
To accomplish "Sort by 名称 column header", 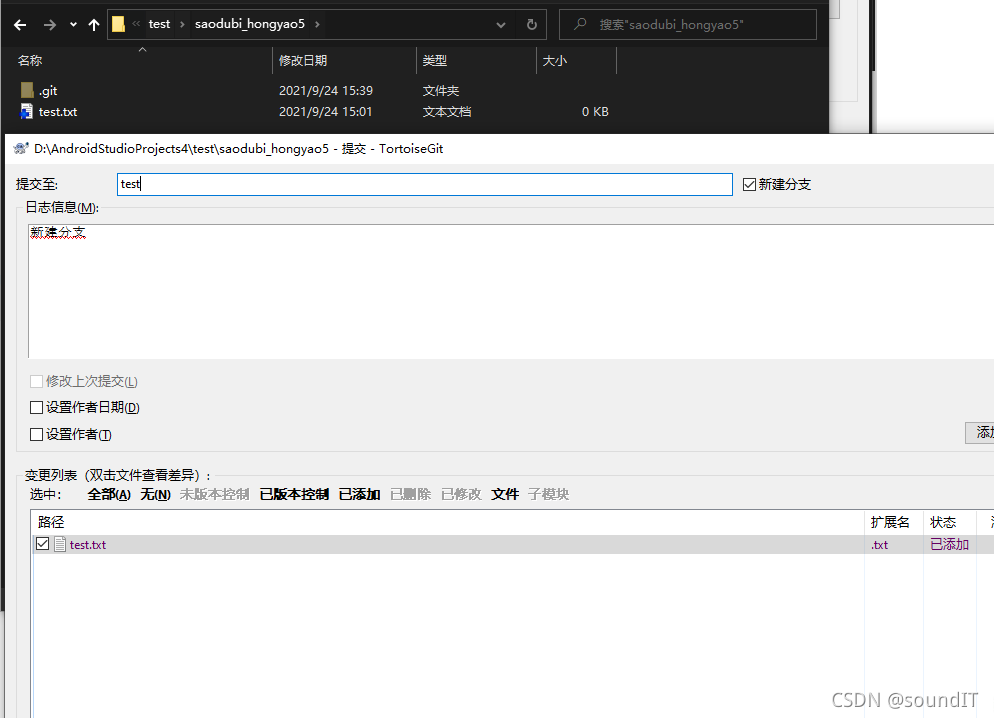I will 30,60.
